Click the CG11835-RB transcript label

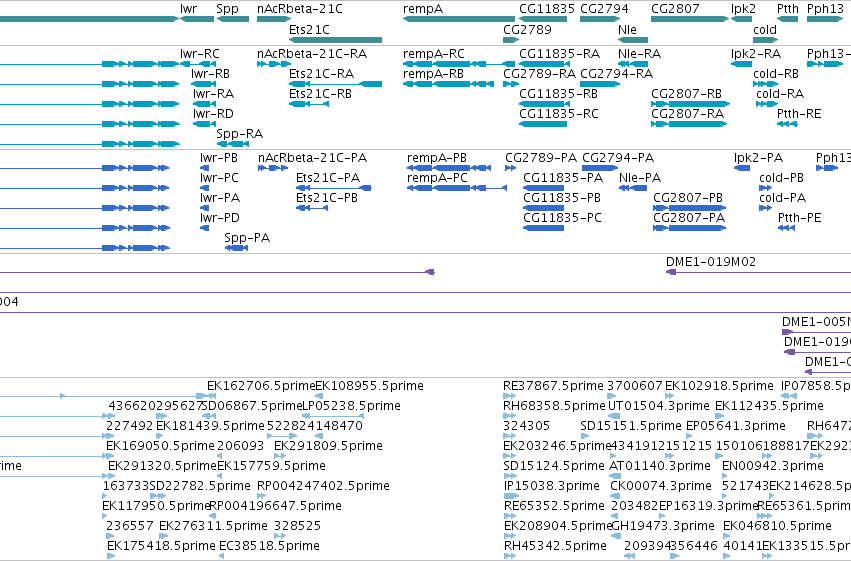click(x=558, y=93)
